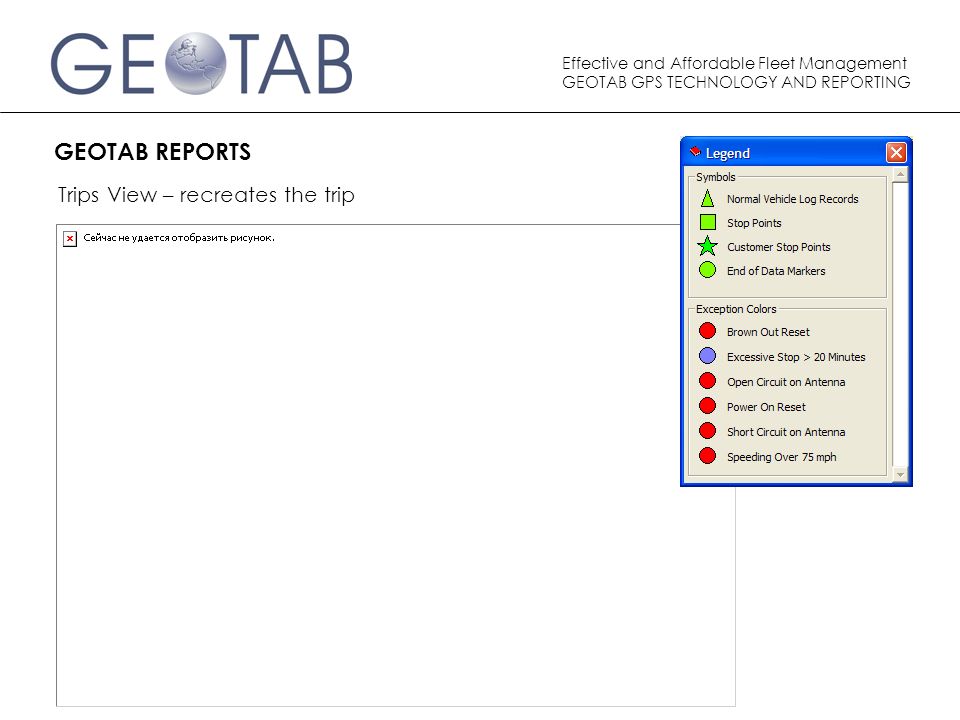Screen dimensions: 960x720
Task: Click the 'Exception Colors' group heading
Action: point(736,309)
